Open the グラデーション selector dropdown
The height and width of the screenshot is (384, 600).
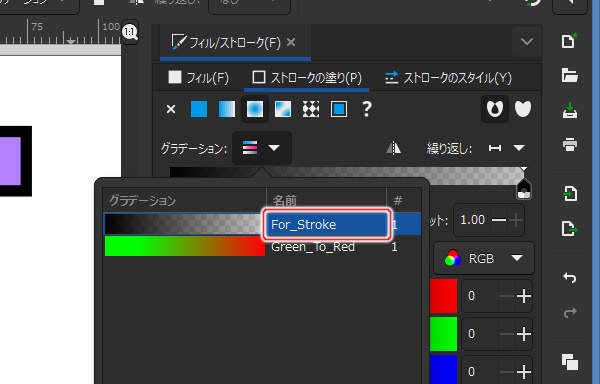[261, 148]
